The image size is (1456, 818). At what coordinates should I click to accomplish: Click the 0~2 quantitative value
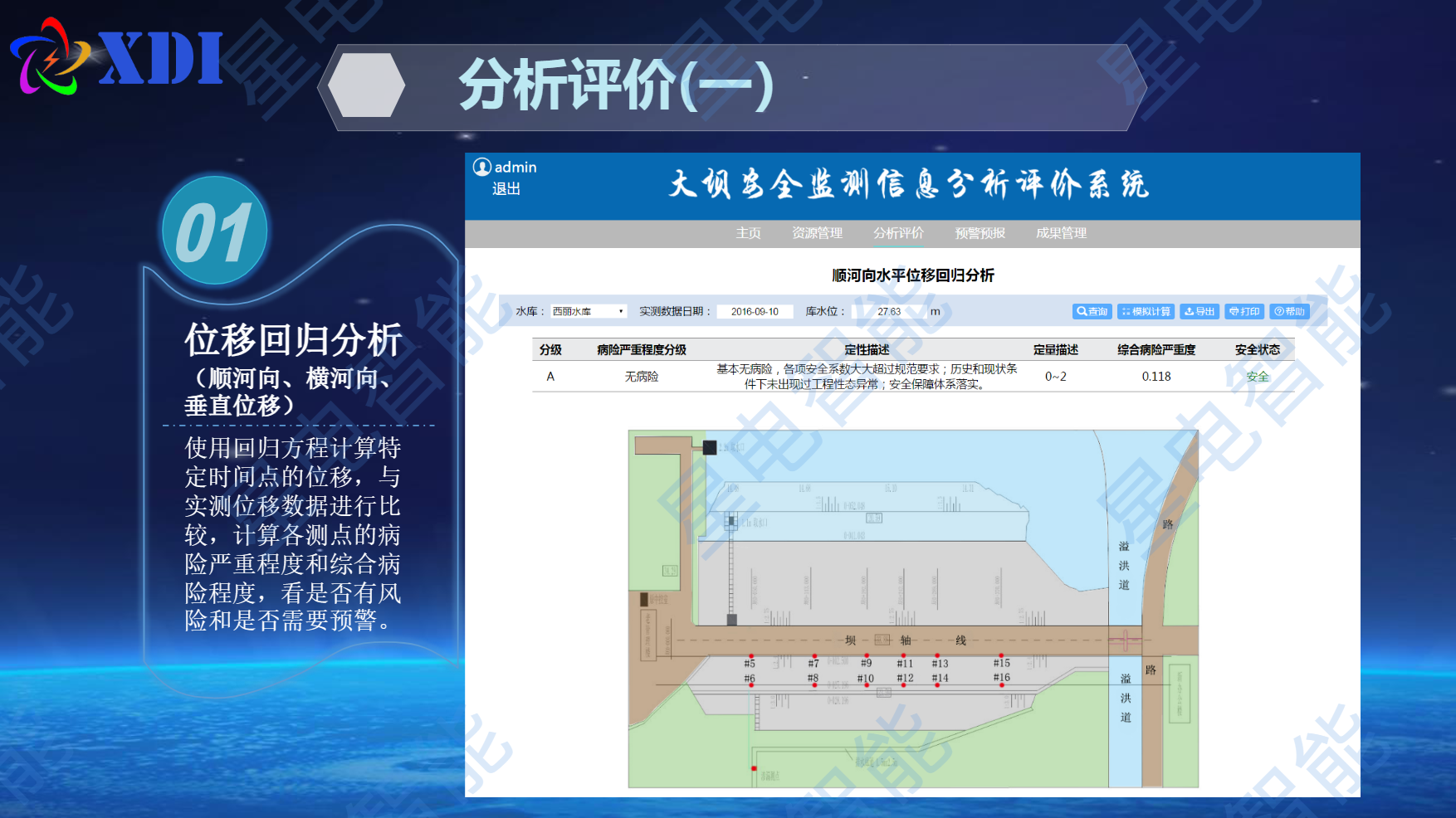point(1055,377)
